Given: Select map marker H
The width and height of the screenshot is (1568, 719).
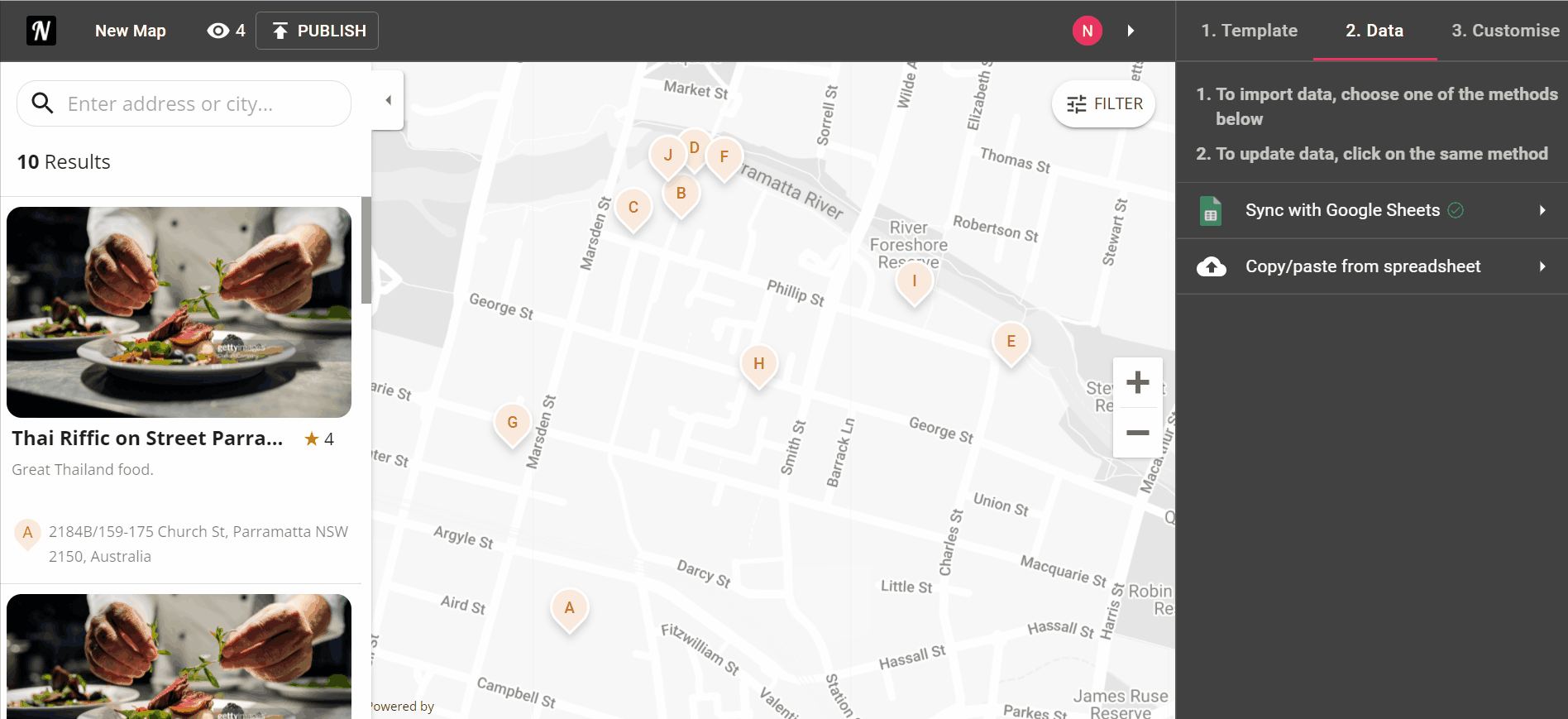Looking at the screenshot, I should pyautogui.click(x=759, y=367).
